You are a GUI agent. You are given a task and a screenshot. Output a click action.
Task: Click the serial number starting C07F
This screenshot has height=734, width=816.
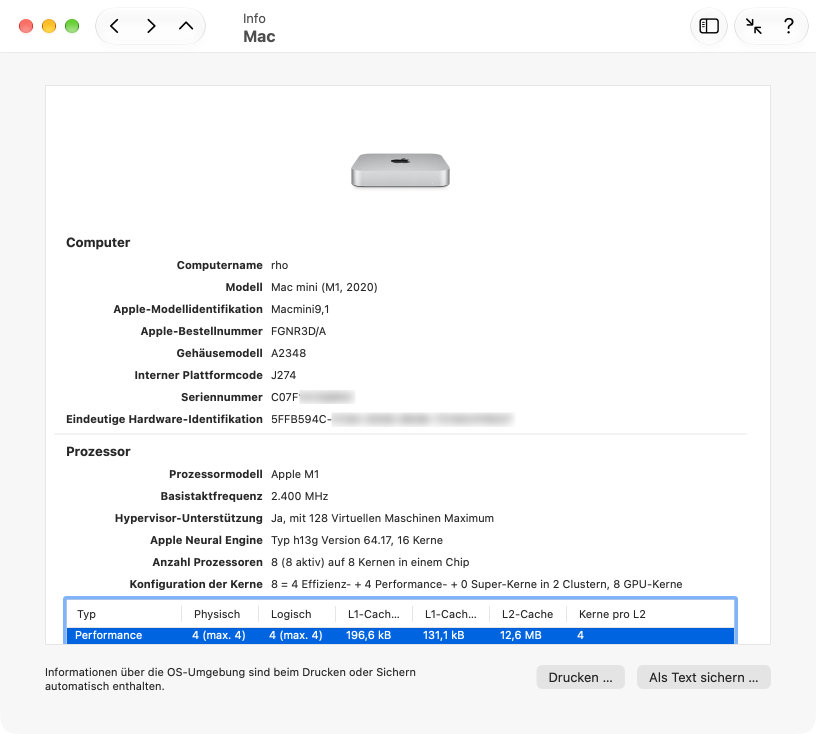312,397
